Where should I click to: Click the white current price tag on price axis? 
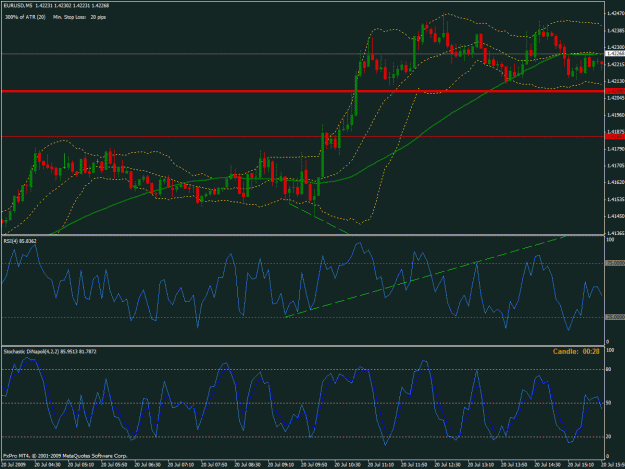[615, 53]
